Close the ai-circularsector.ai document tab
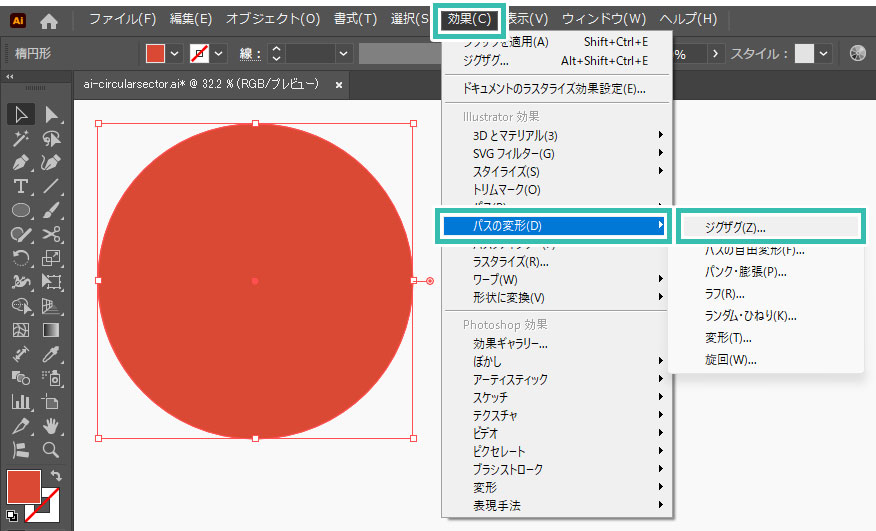876x531 pixels. pyautogui.click(x=339, y=85)
